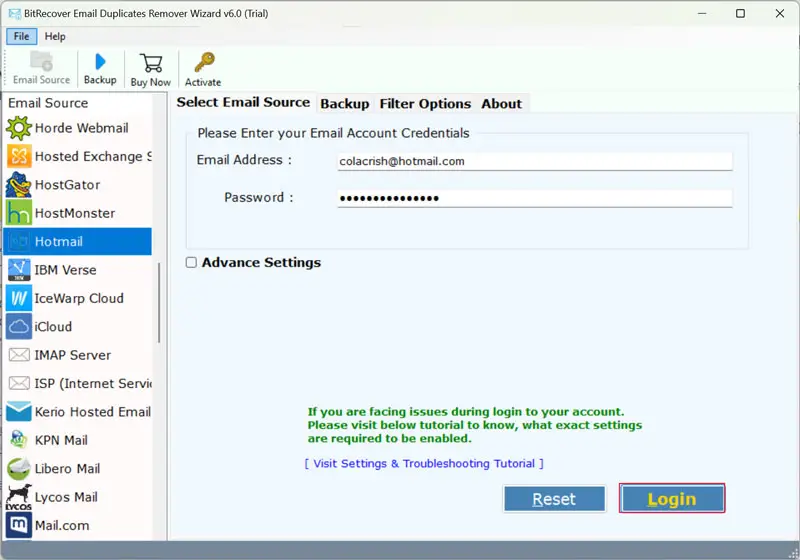Select the HostGator icon
The width and height of the screenshot is (800, 560).
(19, 185)
